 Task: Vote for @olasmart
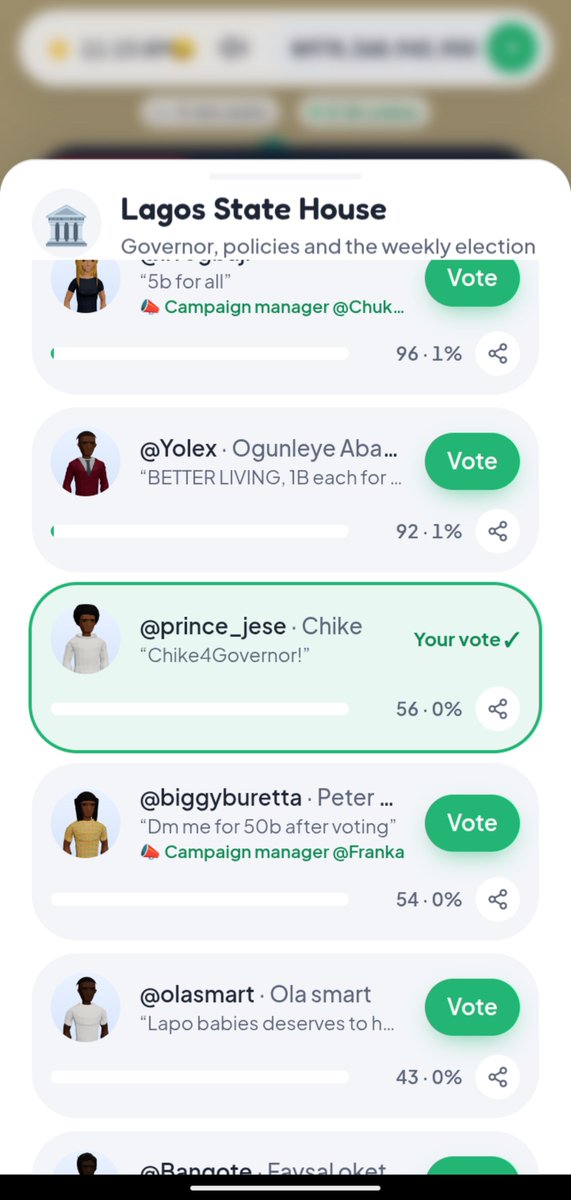(x=472, y=1006)
